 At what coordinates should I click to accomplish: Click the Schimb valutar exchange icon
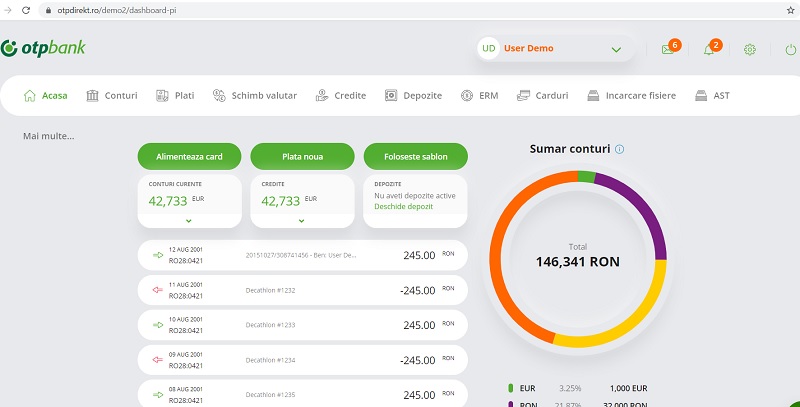click(x=219, y=95)
